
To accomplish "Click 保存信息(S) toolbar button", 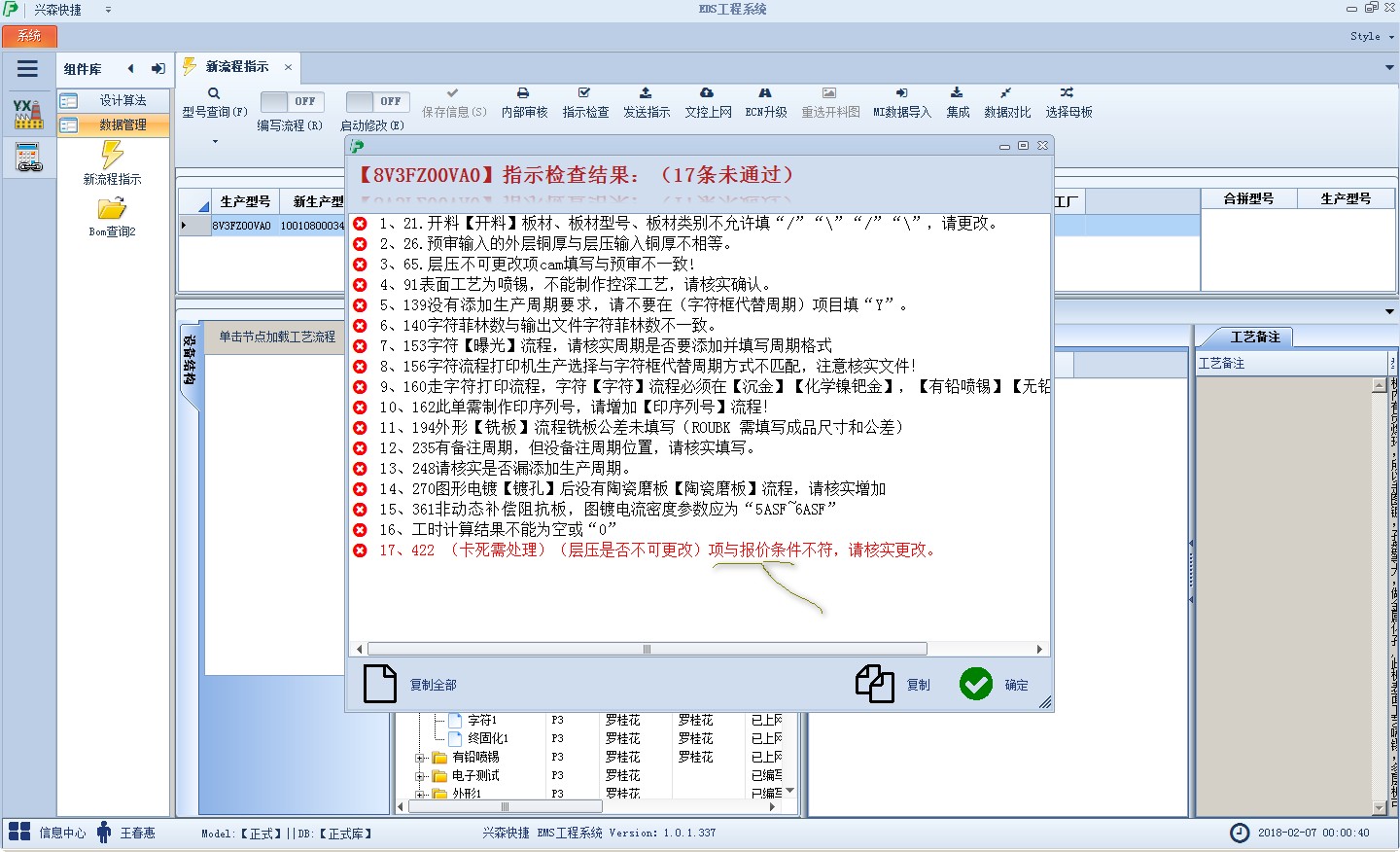I will coord(454,102).
